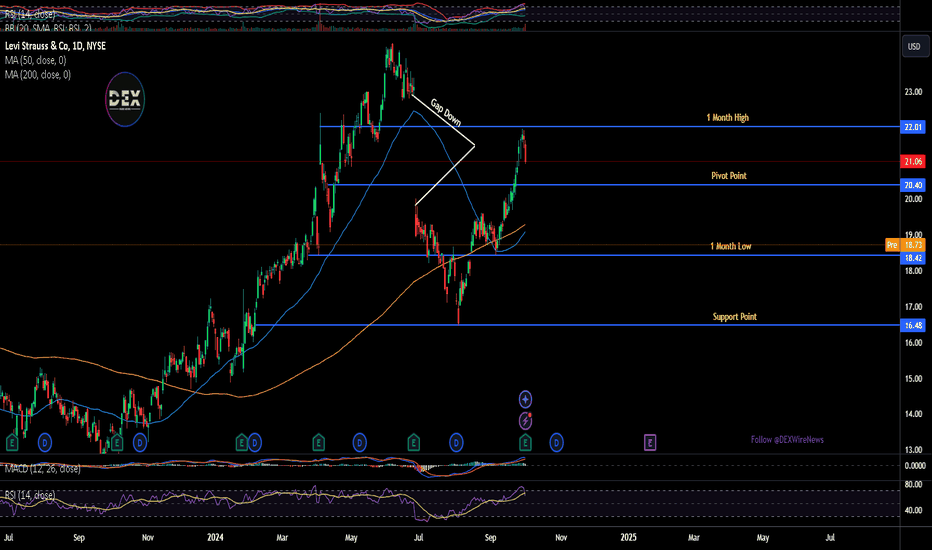
Task: Click the earnings E marker for October 2023
Action: pyautogui.click(x=116, y=442)
